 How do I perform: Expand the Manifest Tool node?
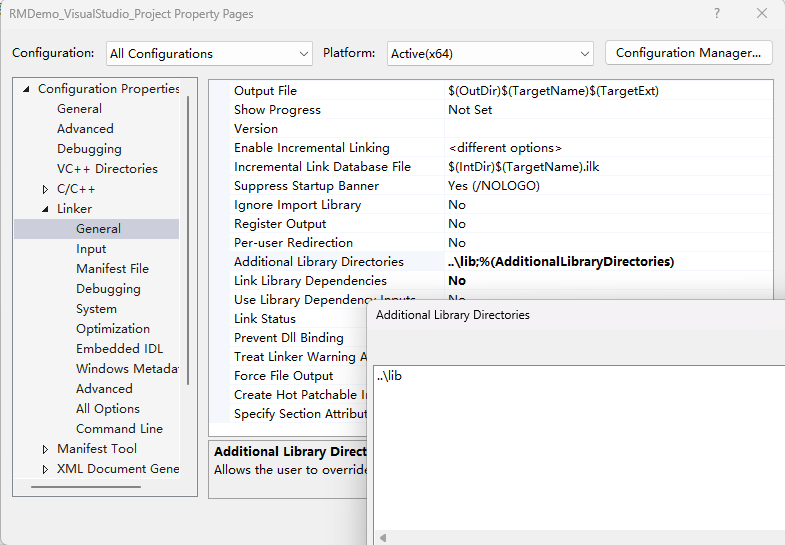tap(45, 449)
